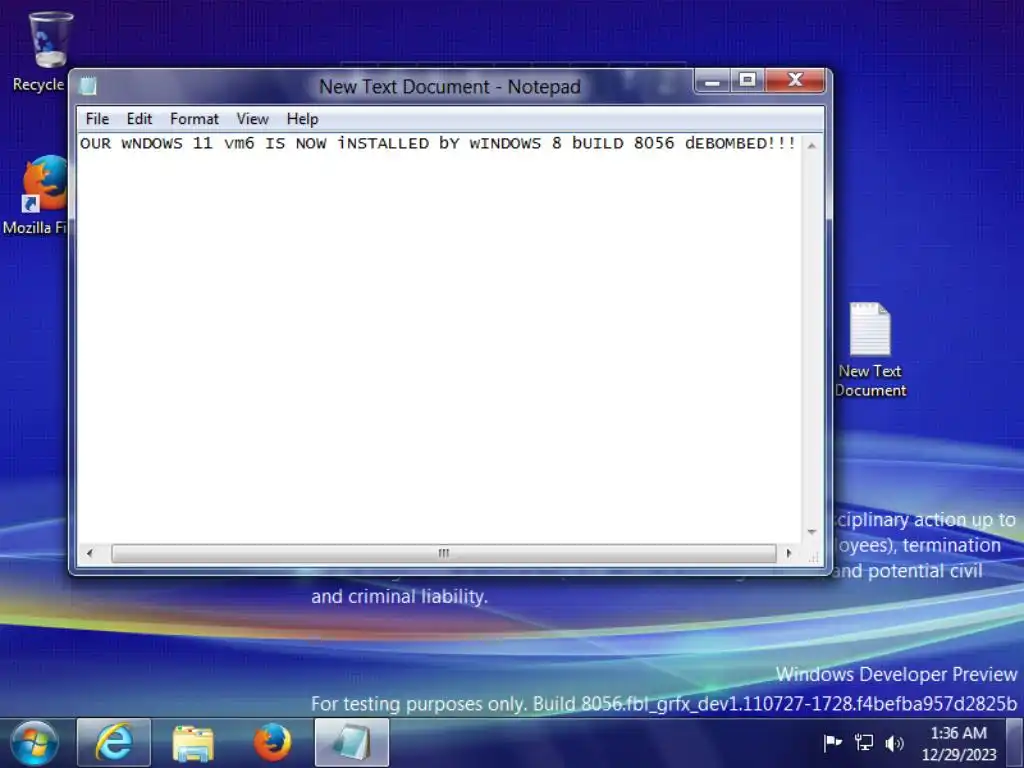
Task: Select the New Text Document desktop file
Action: pyautogui.click(x=870, y=350)
